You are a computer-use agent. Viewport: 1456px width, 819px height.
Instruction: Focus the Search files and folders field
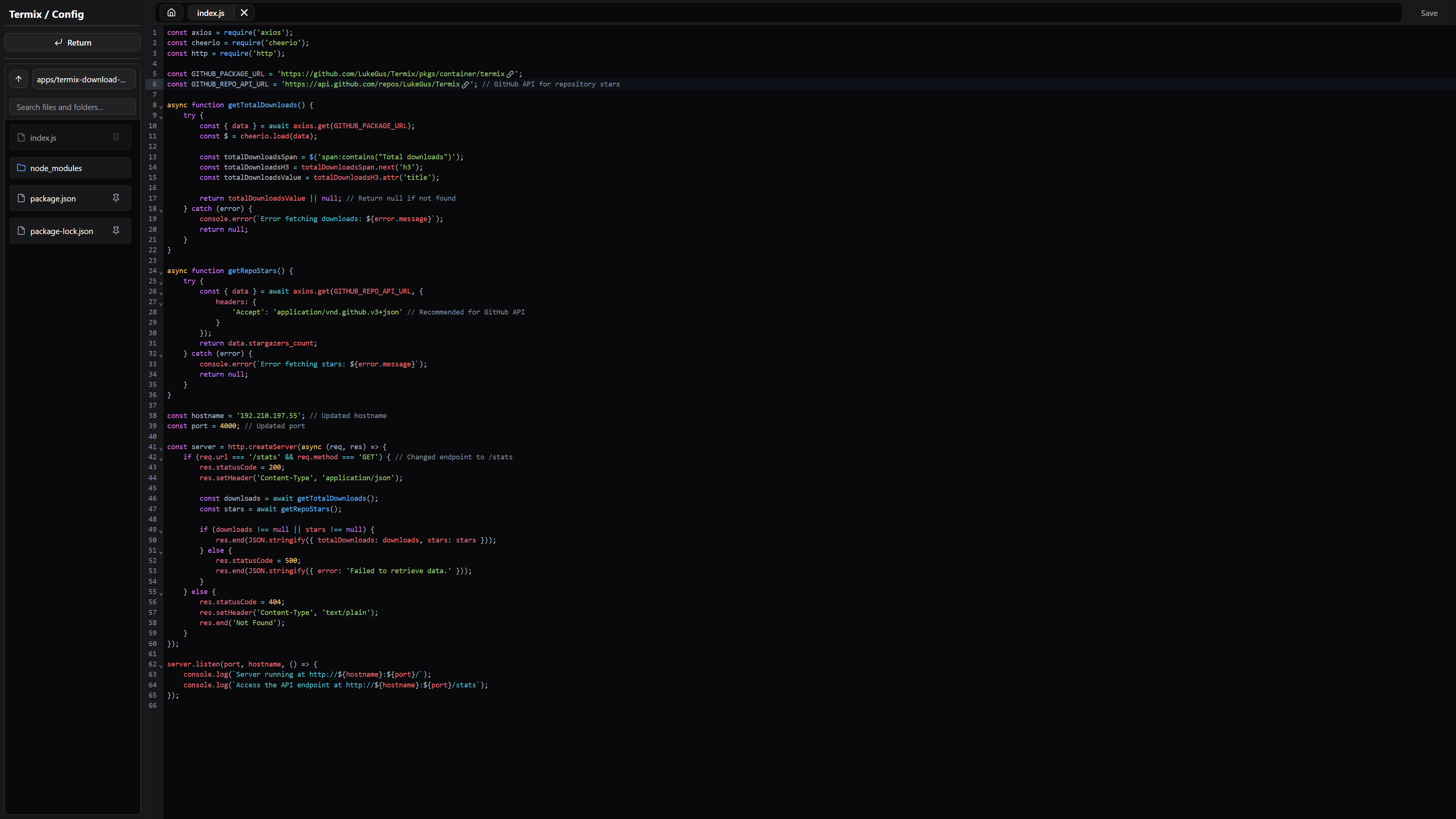coord(72,107)
